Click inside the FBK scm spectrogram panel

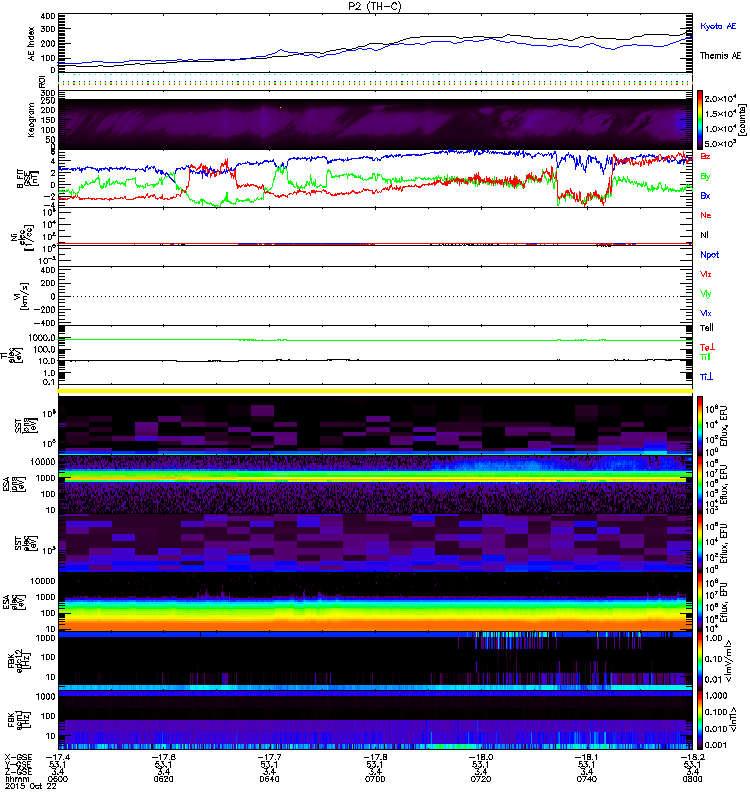375,720
